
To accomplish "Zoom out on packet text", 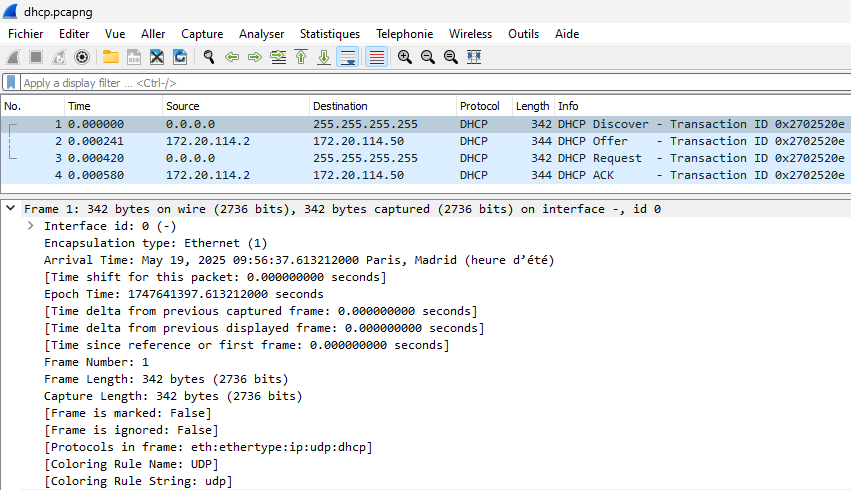I will [x=428, y=57].
